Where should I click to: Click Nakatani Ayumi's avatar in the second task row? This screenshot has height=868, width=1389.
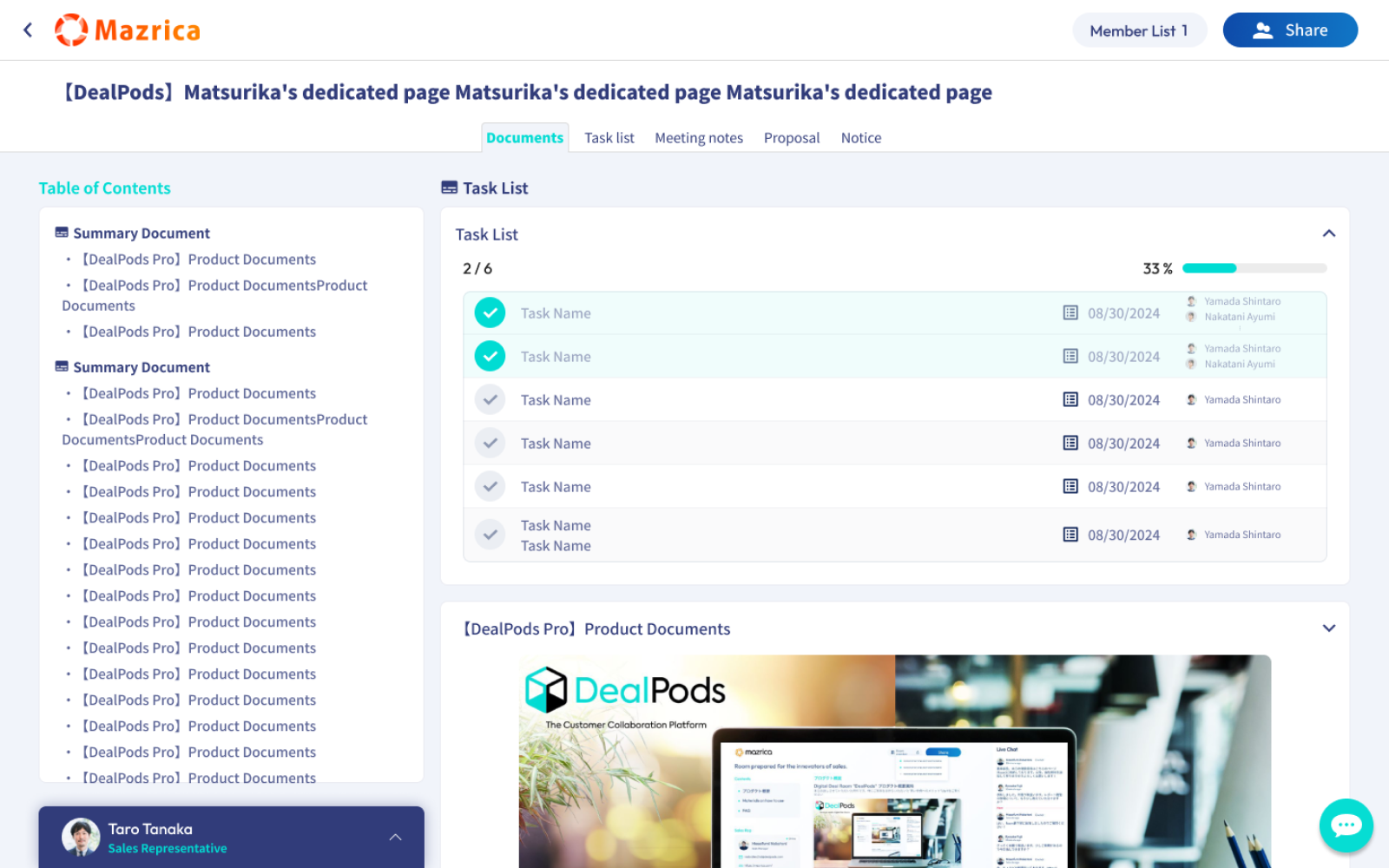tap(1192, 364)
